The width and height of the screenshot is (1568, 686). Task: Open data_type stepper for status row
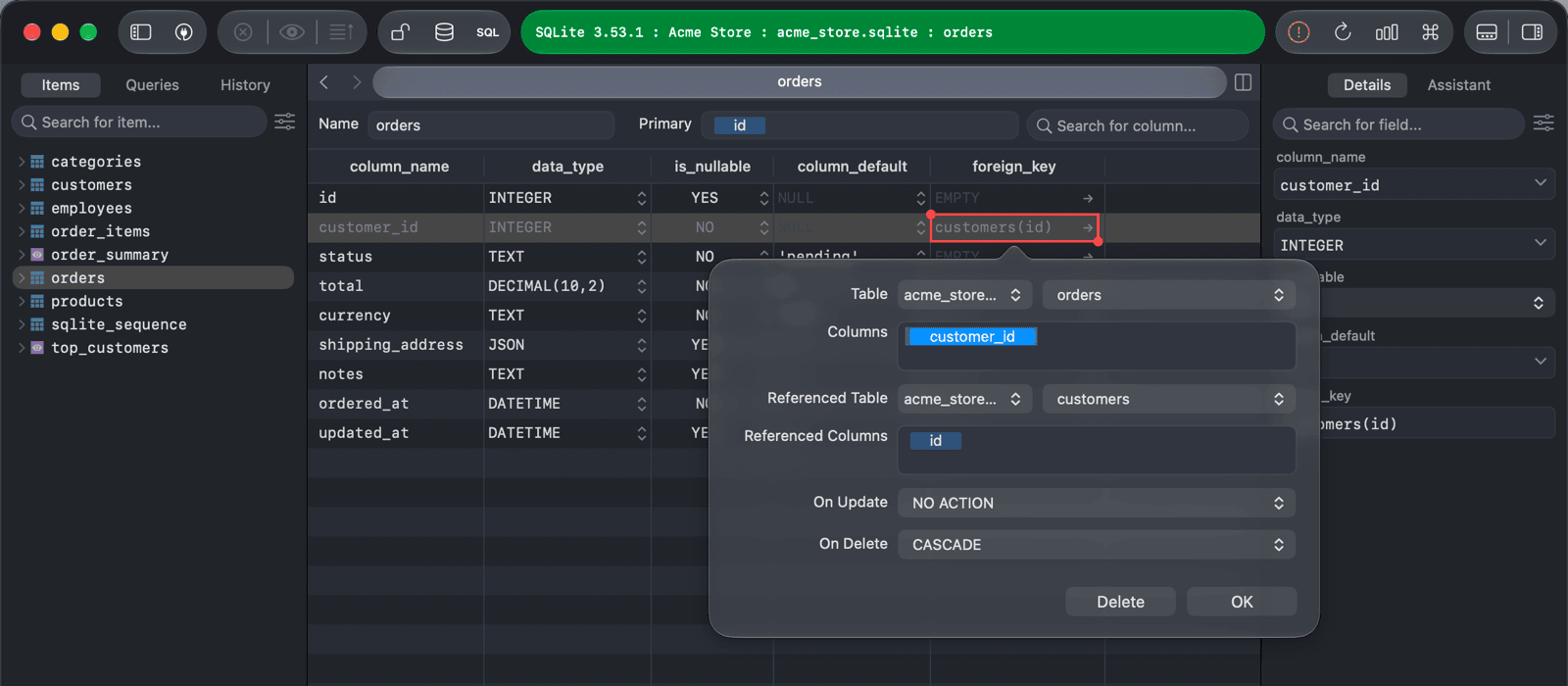click(642, 257)
